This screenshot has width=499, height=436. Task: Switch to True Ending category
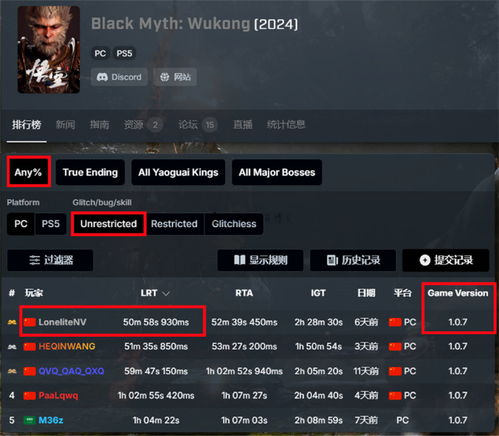tap(90, 172)
